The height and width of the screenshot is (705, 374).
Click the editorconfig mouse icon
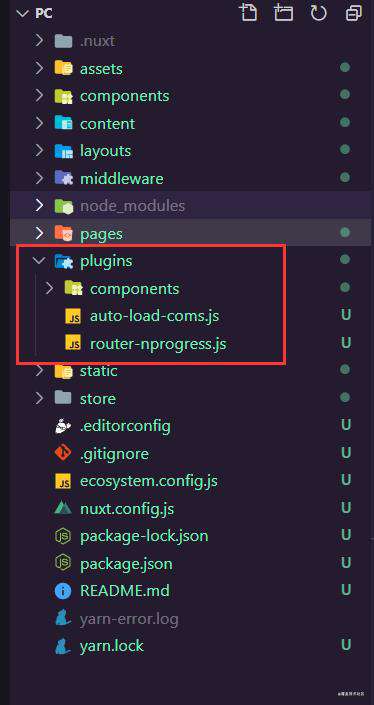click(63, 425)
